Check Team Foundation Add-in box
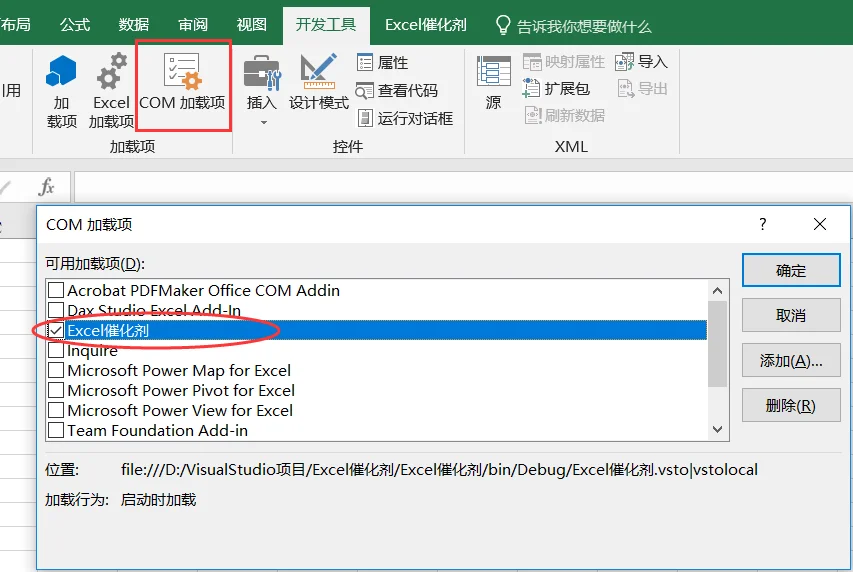The image size is (853, 572). tap(56, 430)
